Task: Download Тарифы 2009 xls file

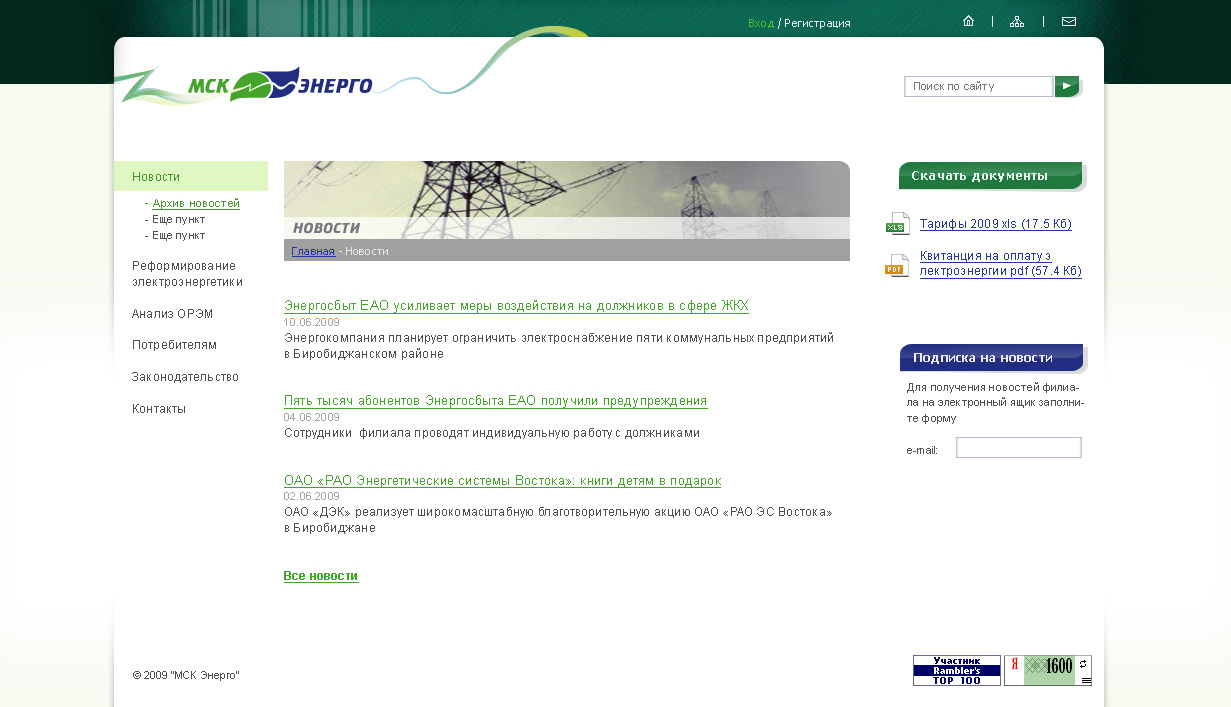Action: click(996, 224)
